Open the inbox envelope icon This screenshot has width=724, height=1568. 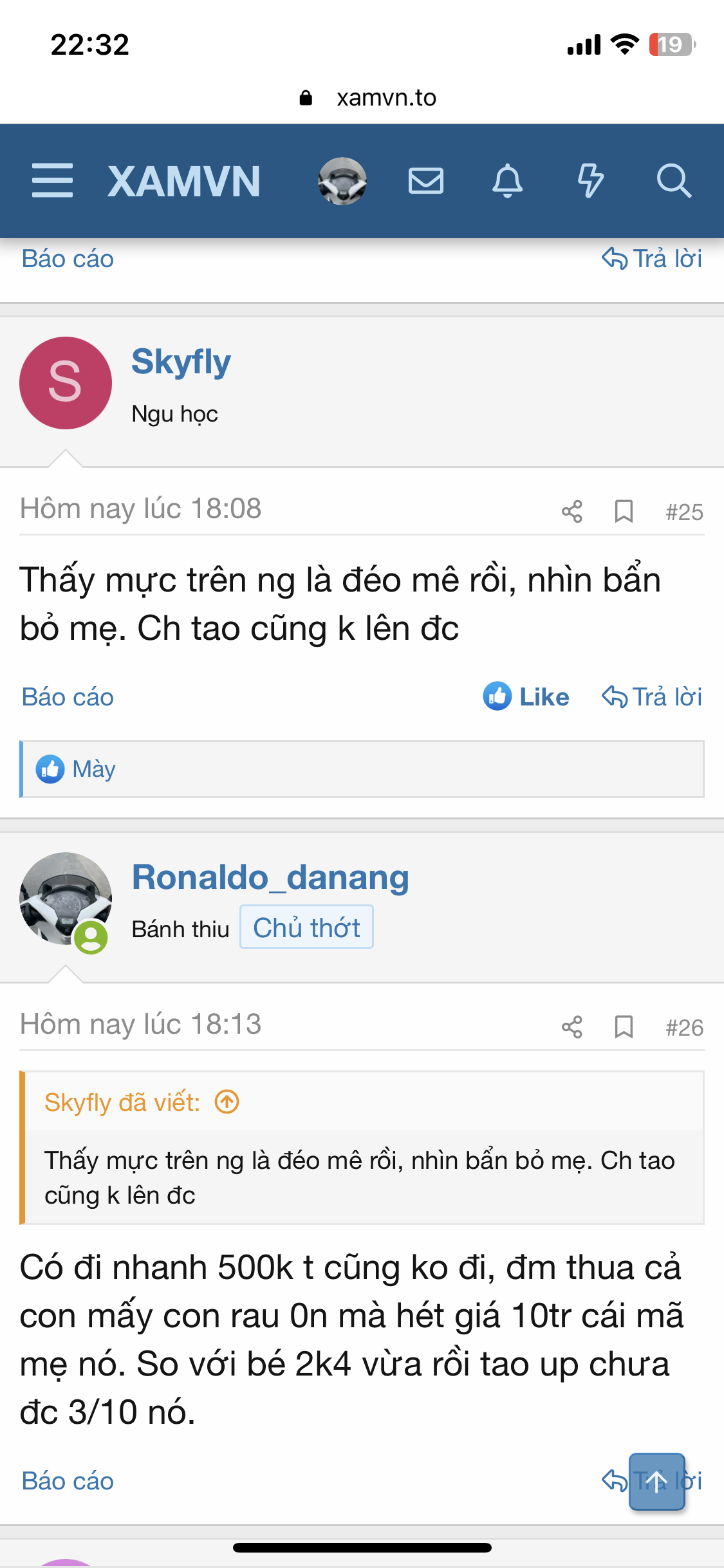click(x=425, y=181)
